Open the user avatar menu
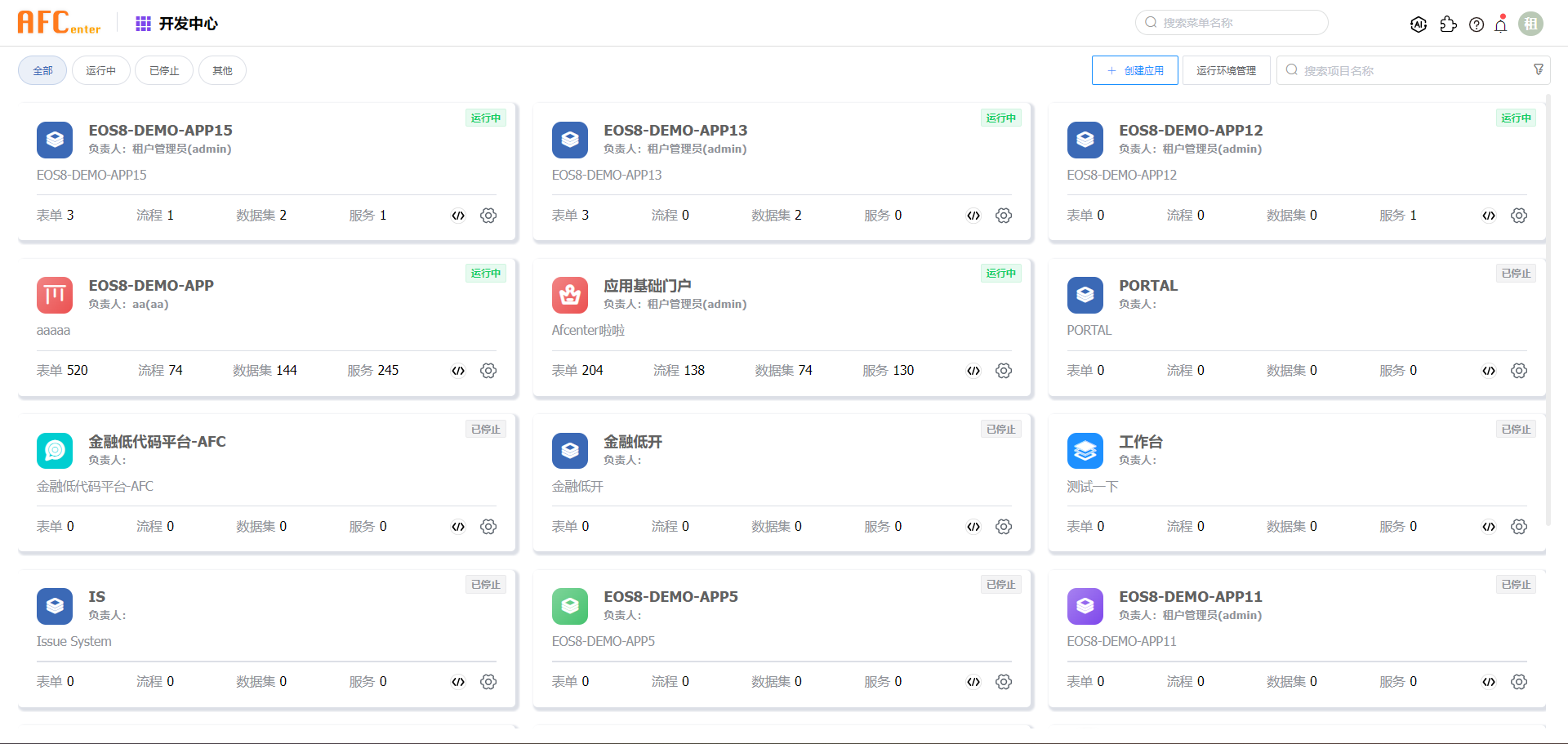The height and width of the screenshot is (744, 1568). click(1531, 25)
